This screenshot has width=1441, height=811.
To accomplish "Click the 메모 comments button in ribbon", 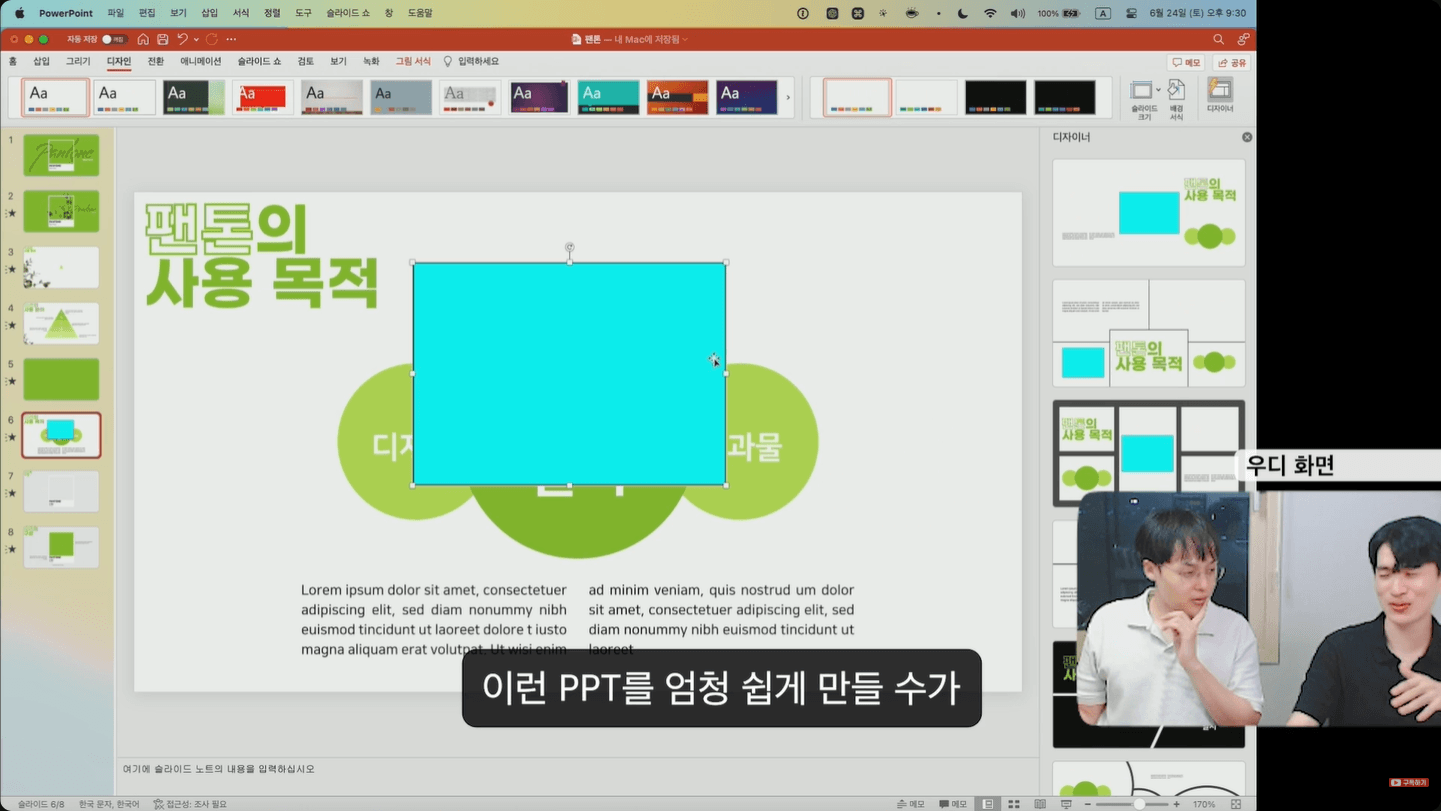I will click(x=1187, y=62).
